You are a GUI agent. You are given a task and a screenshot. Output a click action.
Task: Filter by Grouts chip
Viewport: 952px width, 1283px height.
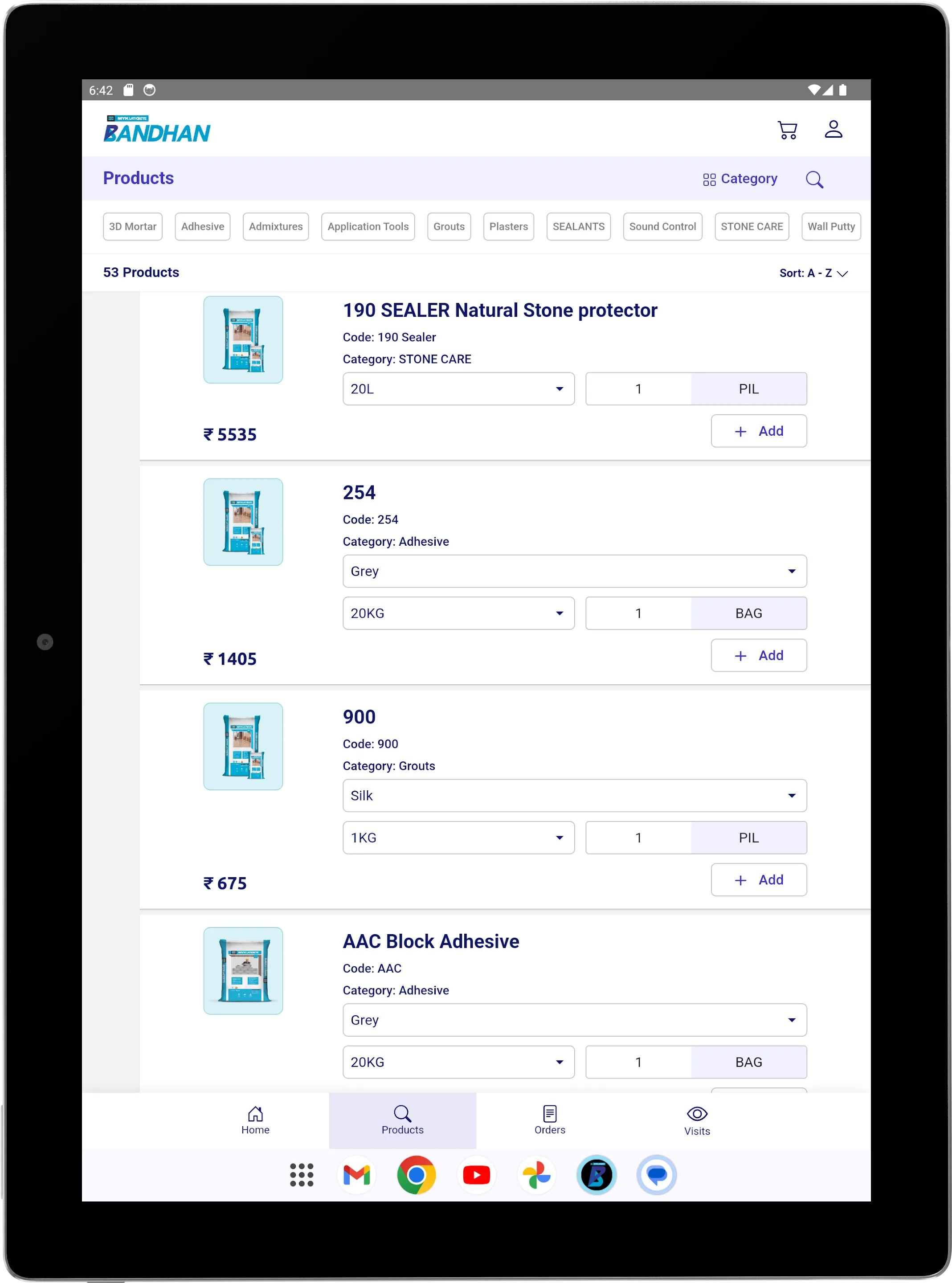pos(449,226)
